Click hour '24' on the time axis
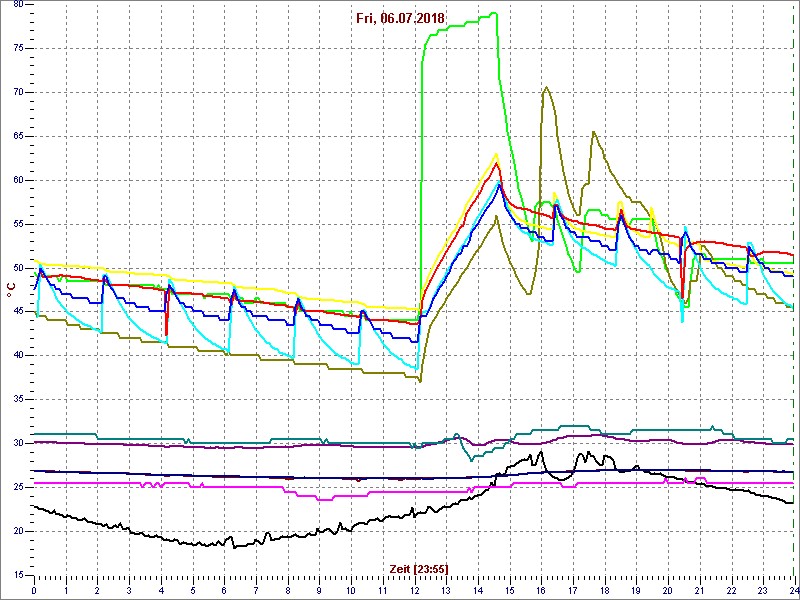 click(x=794, y=590)
